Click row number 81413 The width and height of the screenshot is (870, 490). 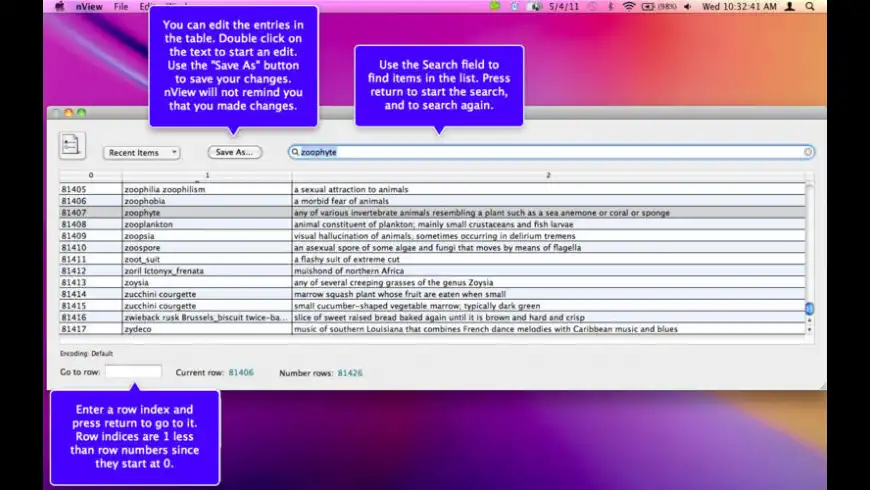[x=74, y=282]
